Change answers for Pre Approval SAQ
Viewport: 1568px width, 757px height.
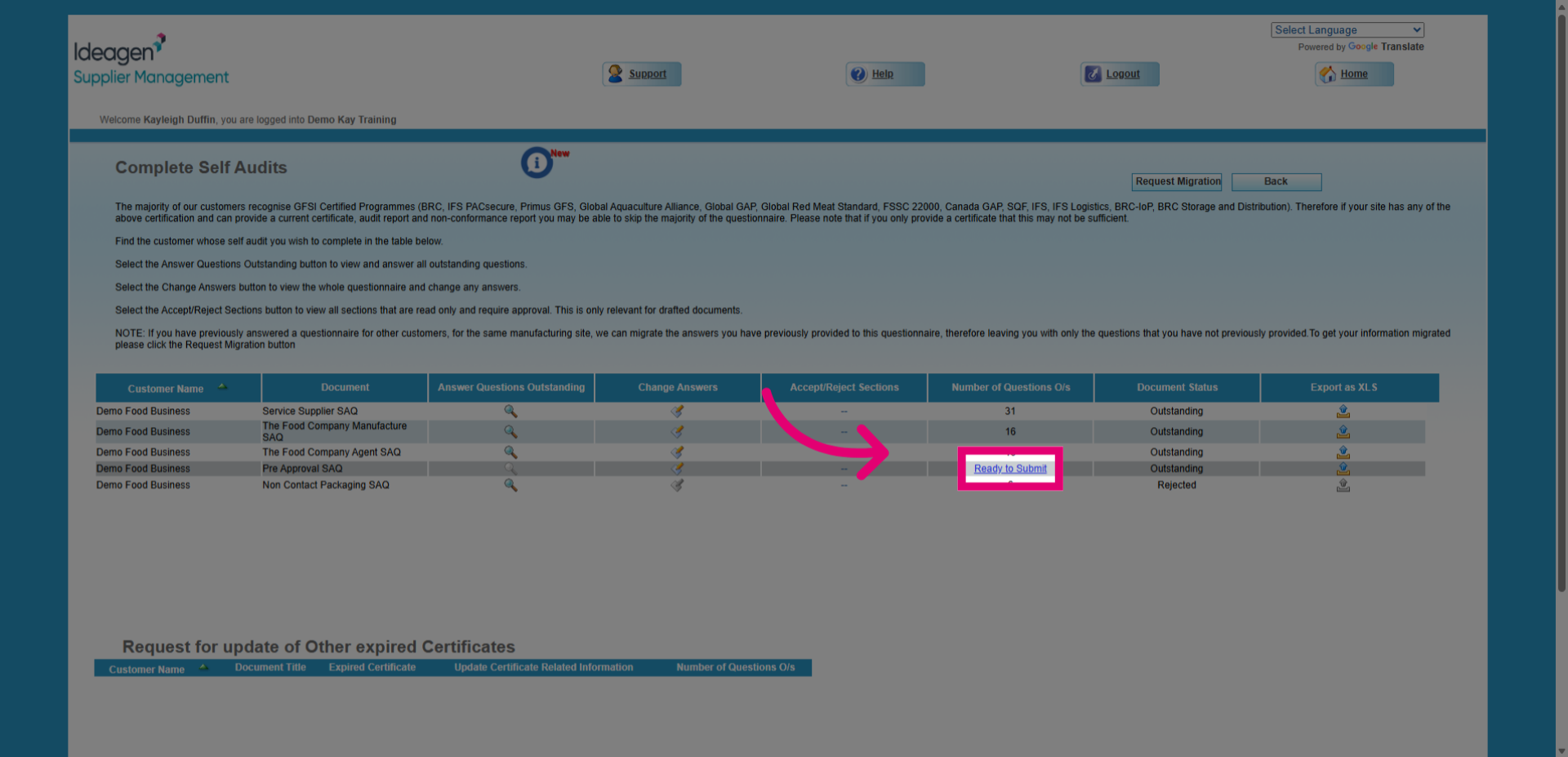point(677,469)
